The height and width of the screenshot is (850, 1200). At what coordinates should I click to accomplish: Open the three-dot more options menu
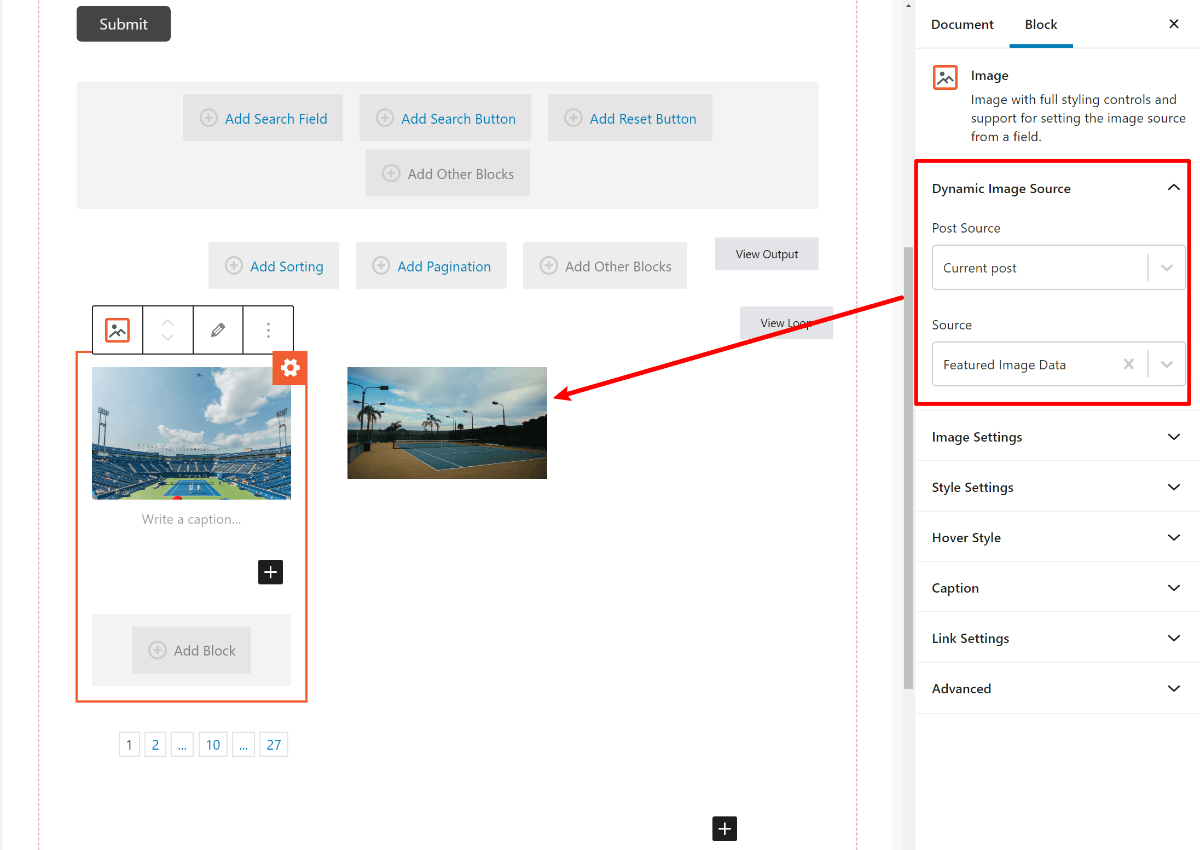tap(268, 330)
